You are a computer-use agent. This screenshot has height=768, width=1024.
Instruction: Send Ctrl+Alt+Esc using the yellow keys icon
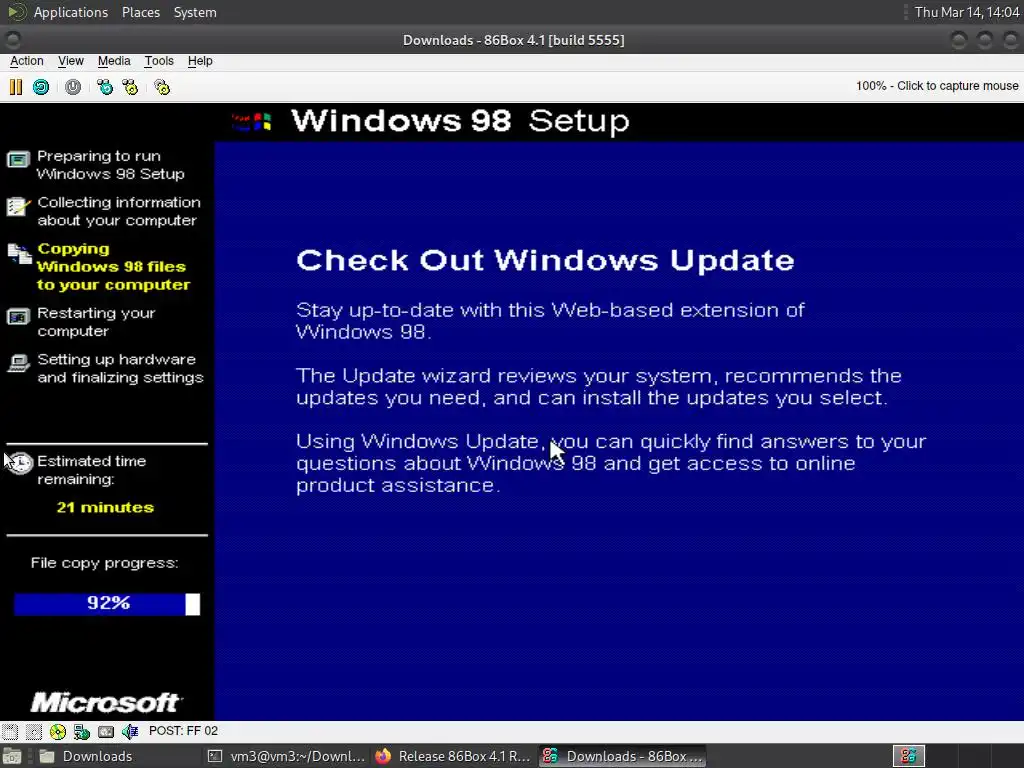tap(130, 87)
